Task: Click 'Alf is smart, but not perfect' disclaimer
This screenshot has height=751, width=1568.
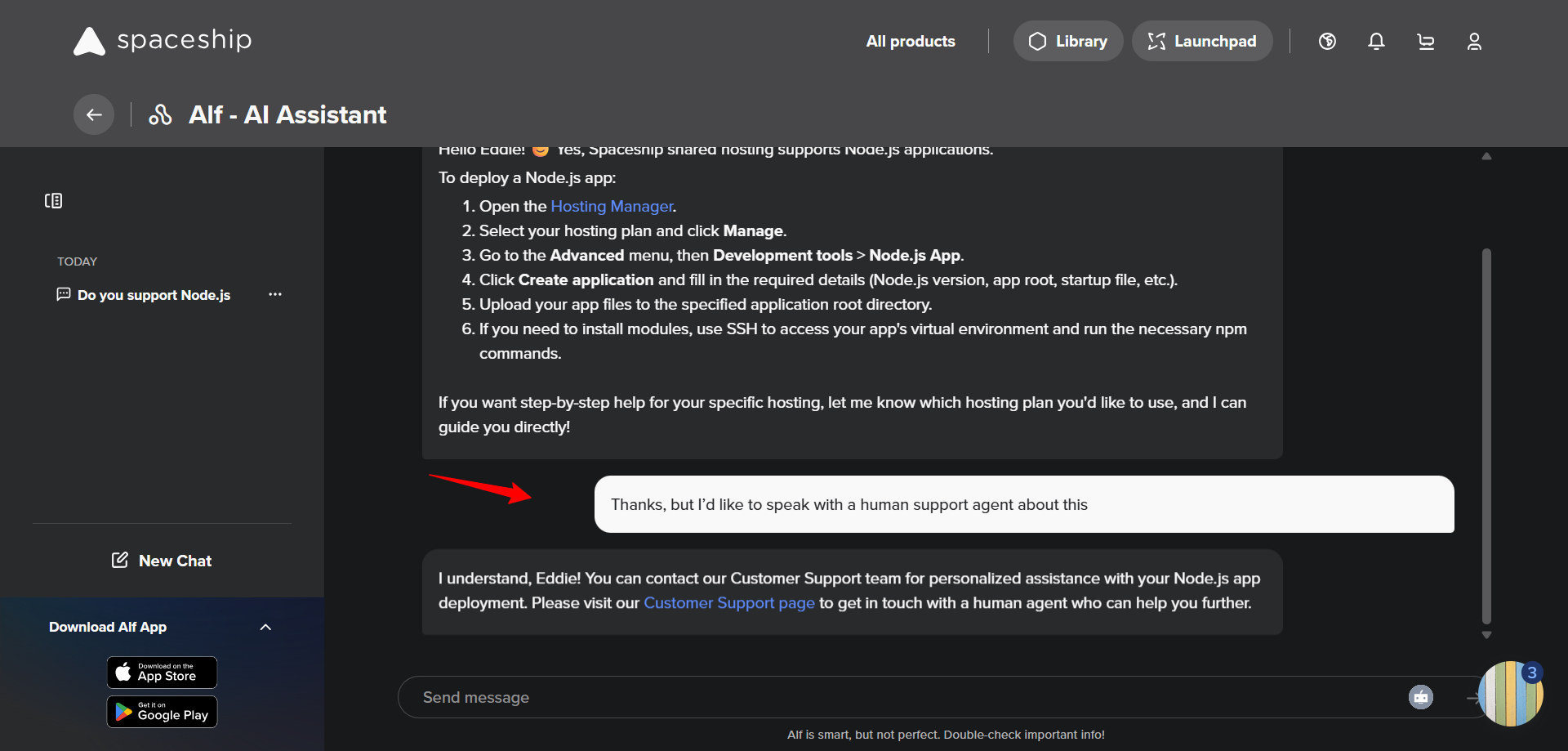Action: [x=946, y=735]
